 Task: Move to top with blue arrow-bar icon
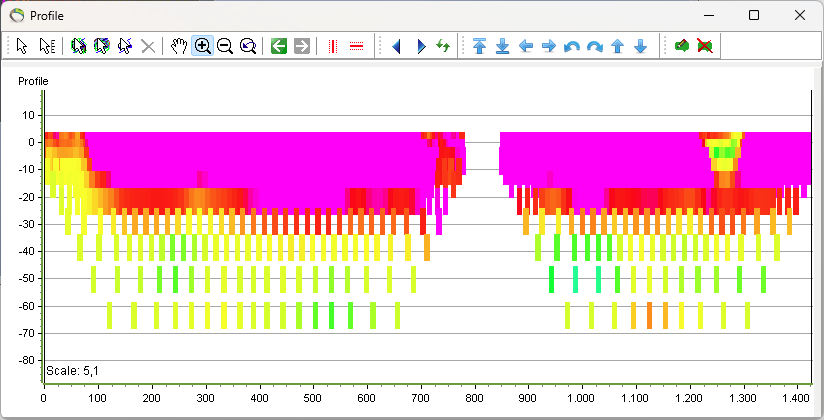point(479,46)
